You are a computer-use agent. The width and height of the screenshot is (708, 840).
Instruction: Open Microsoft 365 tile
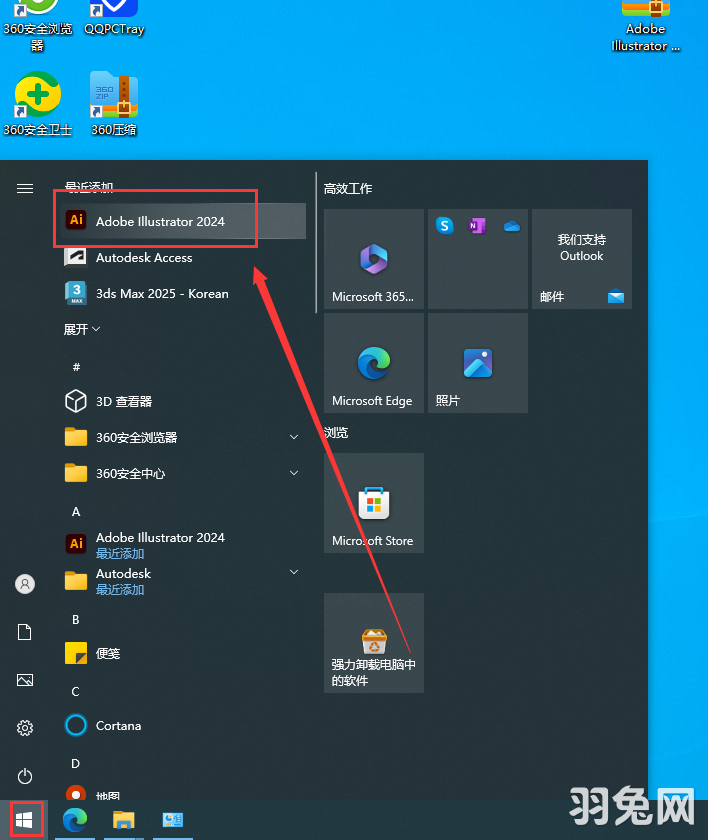(374, 259)
